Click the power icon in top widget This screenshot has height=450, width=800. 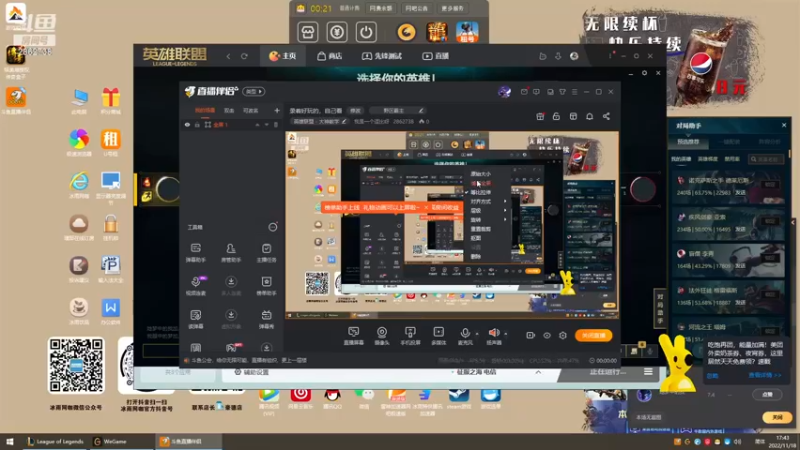(x=366, y=32)
